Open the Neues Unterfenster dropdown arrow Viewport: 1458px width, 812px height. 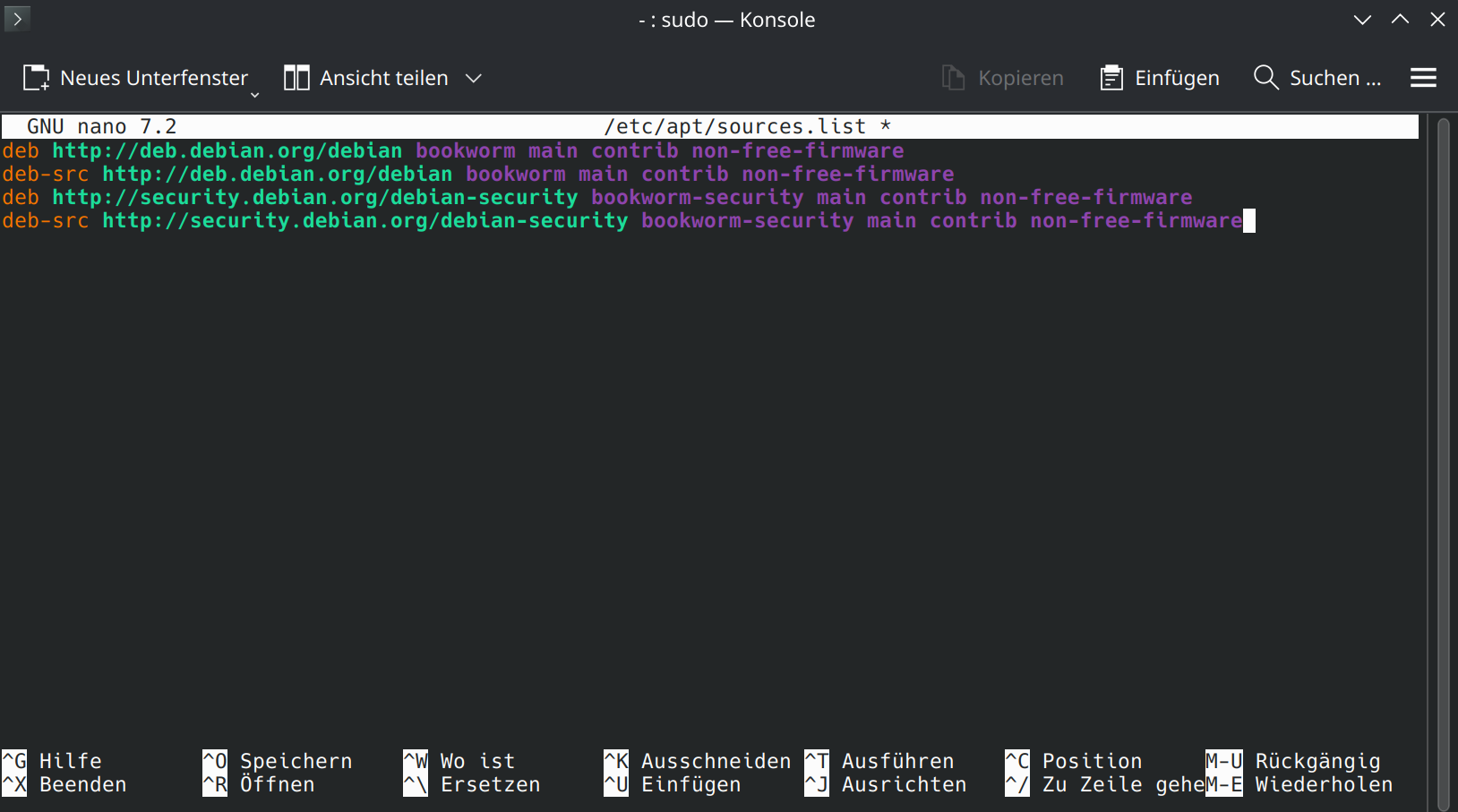tap(254, 94)
